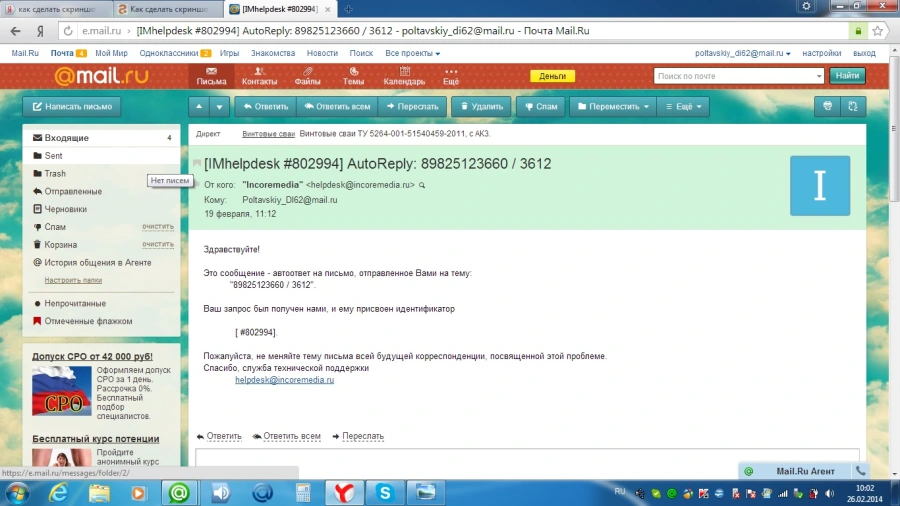
Task: Open message in new window icon
Action: [x=853, y=106]
